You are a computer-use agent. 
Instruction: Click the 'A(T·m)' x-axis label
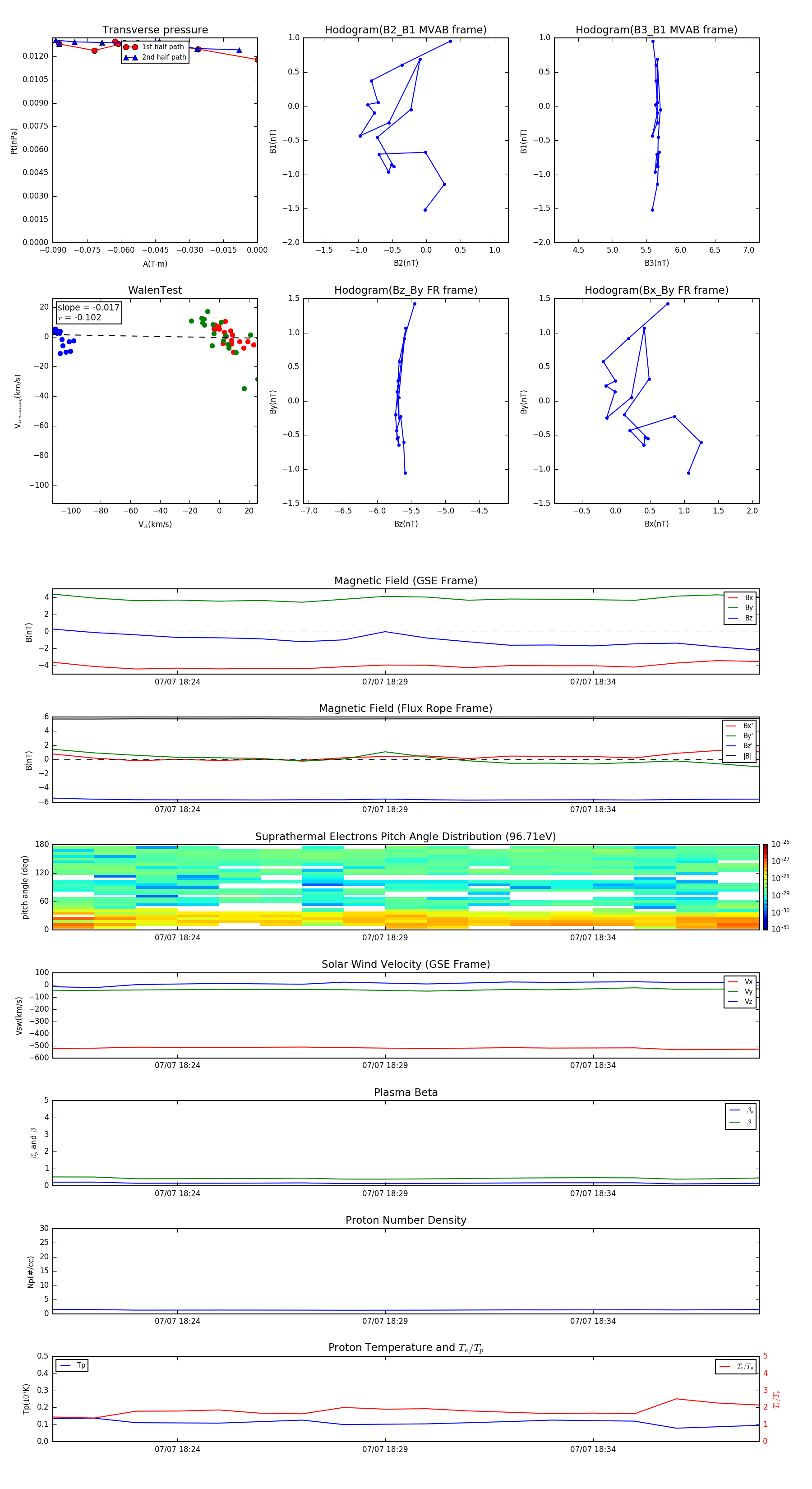click(x=155, y=264)
